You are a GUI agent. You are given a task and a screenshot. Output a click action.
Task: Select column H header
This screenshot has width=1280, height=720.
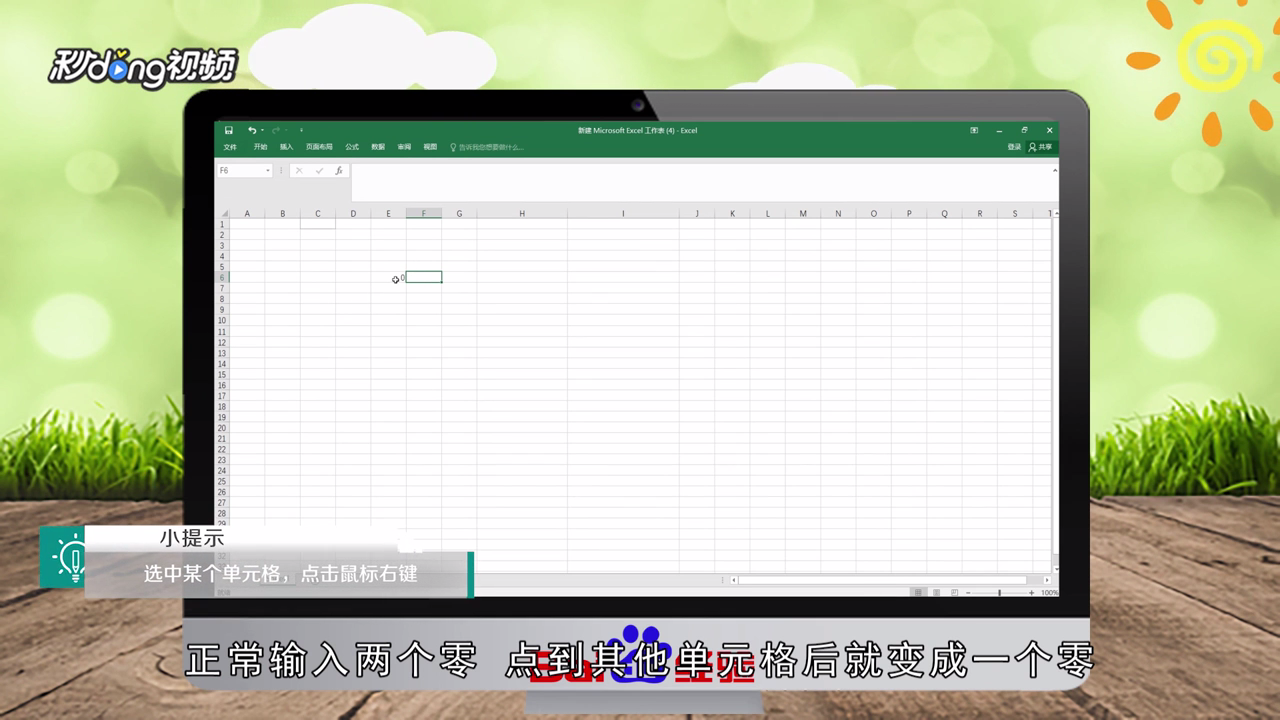click(522, 214)
